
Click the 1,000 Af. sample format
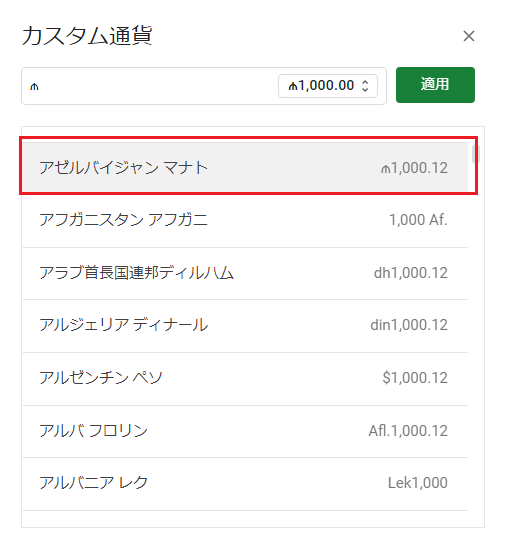pyautogui.click(x=418, y=220)
